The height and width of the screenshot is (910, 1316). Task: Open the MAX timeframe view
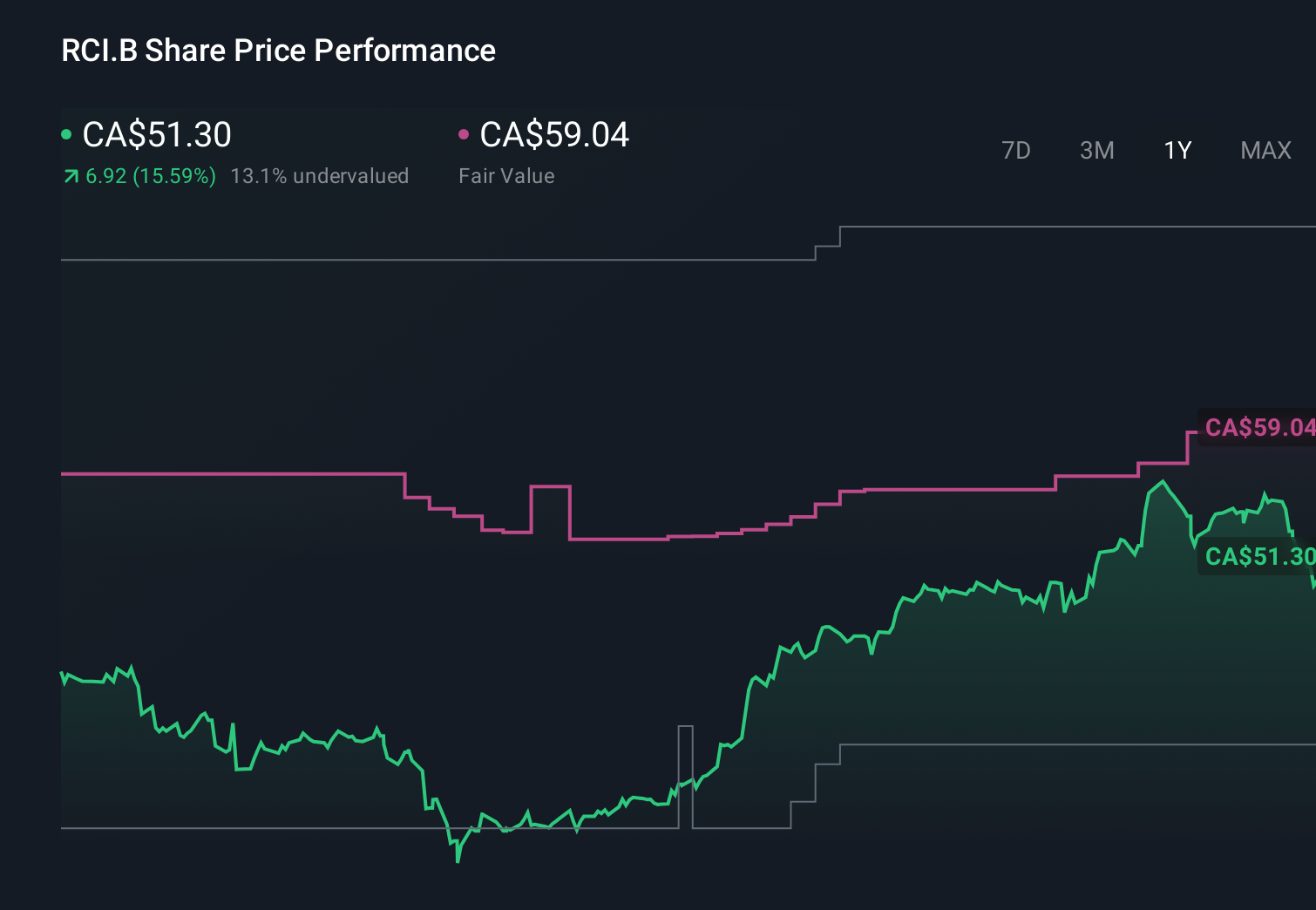1265,150
